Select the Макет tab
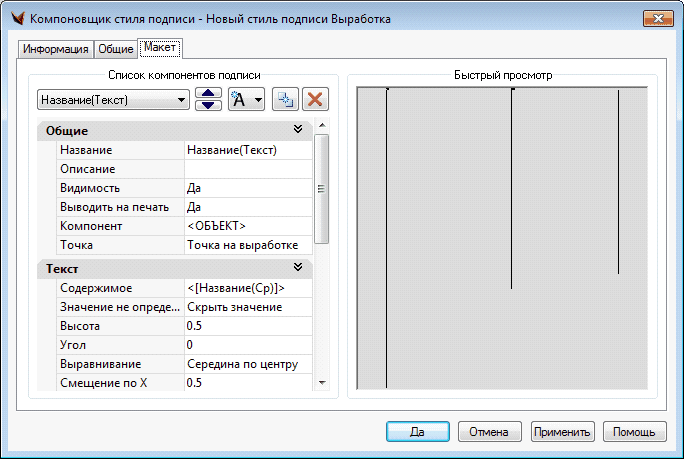This screenshot has height=459, width=684. pos(160,48)
